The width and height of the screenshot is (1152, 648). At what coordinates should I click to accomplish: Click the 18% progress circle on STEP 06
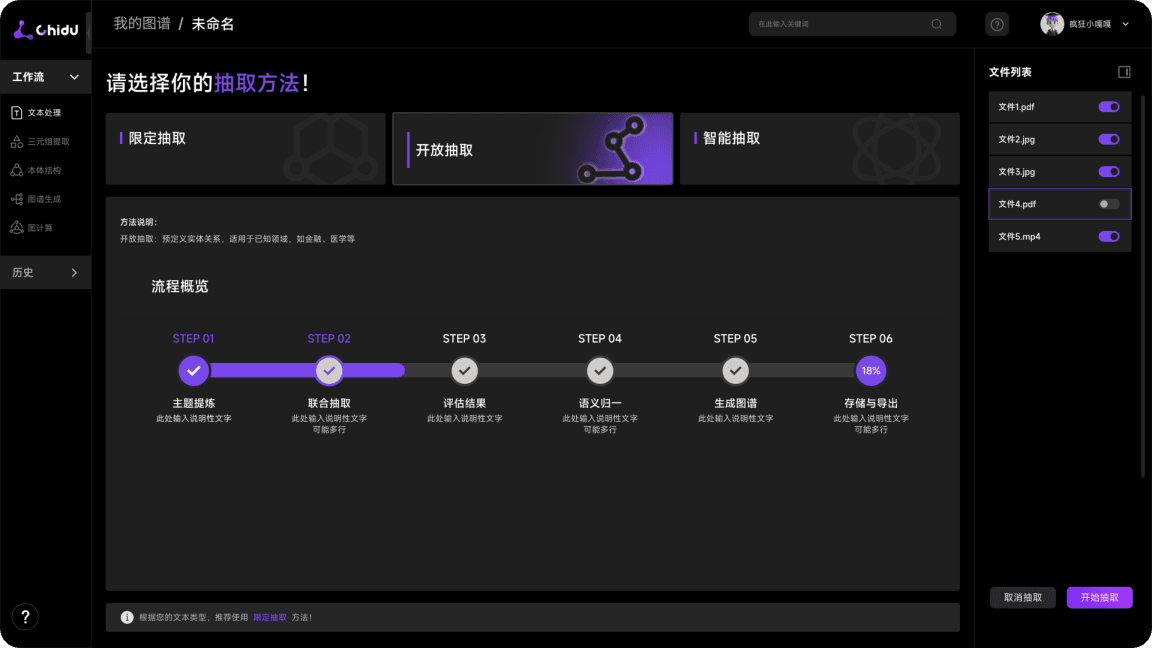(x=871, y=370)
